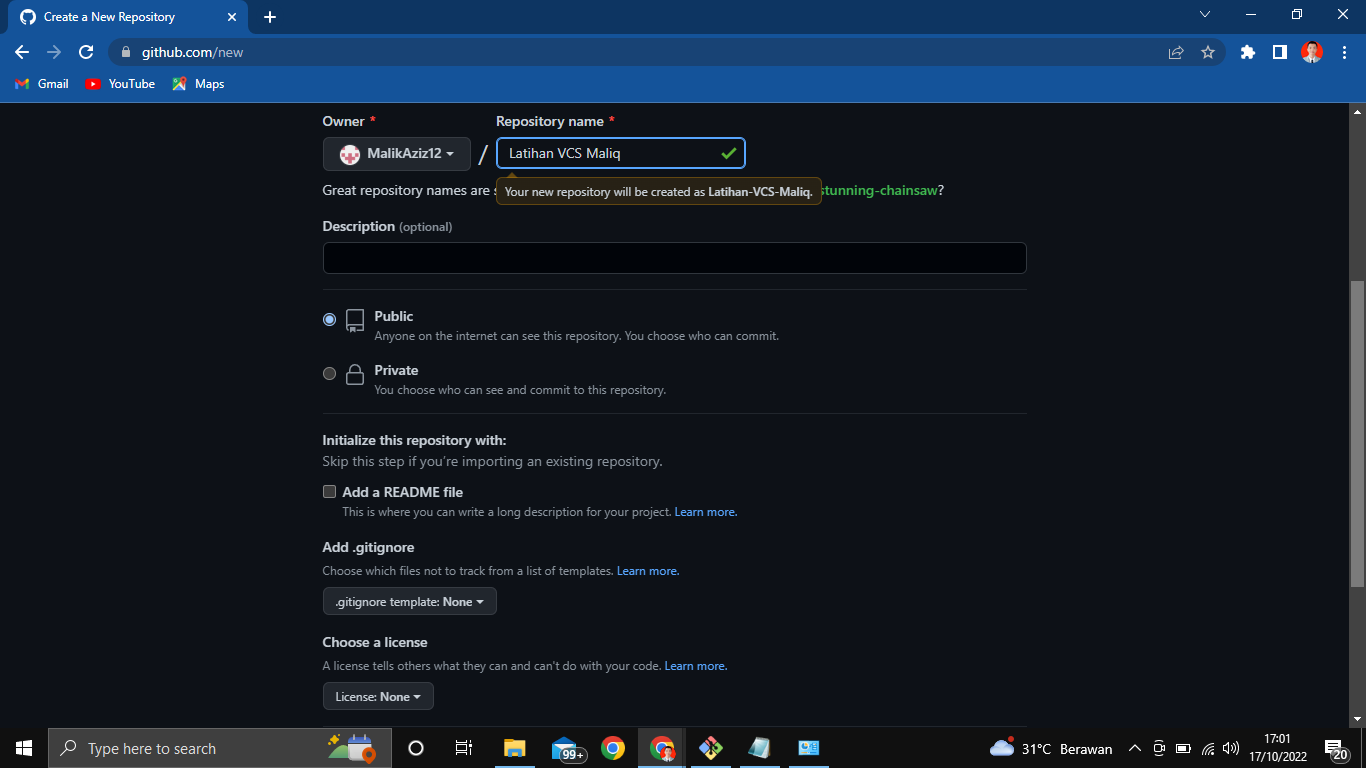Open Learn more link for license
The height and width of the screenshot is (768, 1366).
coord(696,666)
